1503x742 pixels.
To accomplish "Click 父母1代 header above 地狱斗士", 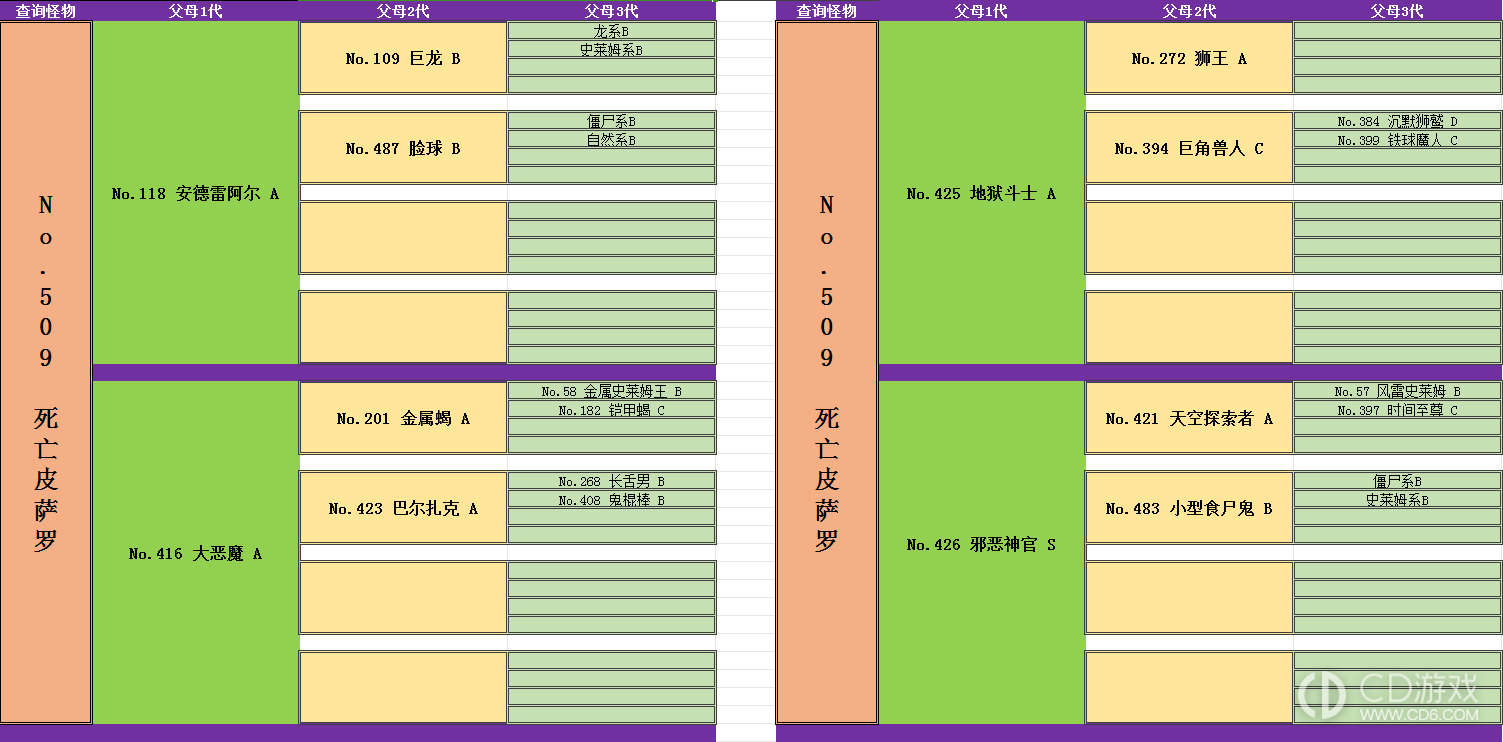I will [981, 11].
